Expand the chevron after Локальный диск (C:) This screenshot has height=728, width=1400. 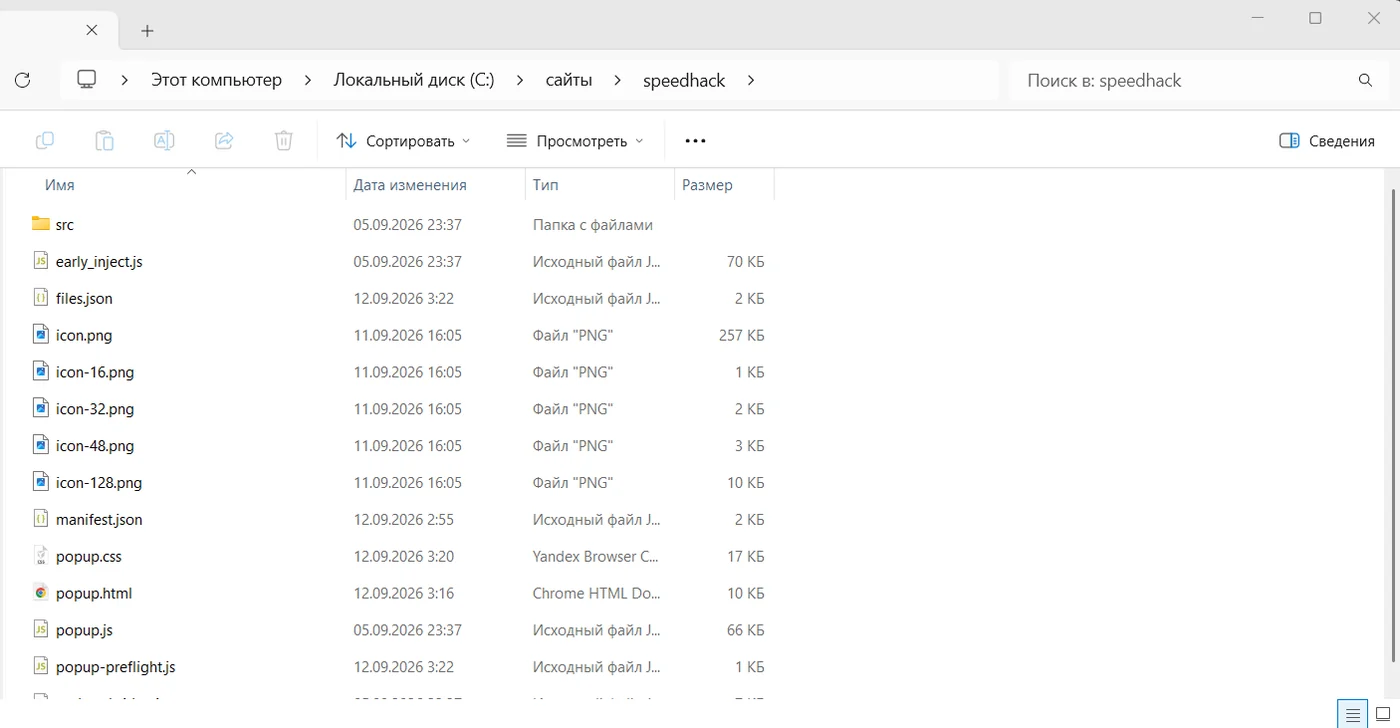point(520,80)
